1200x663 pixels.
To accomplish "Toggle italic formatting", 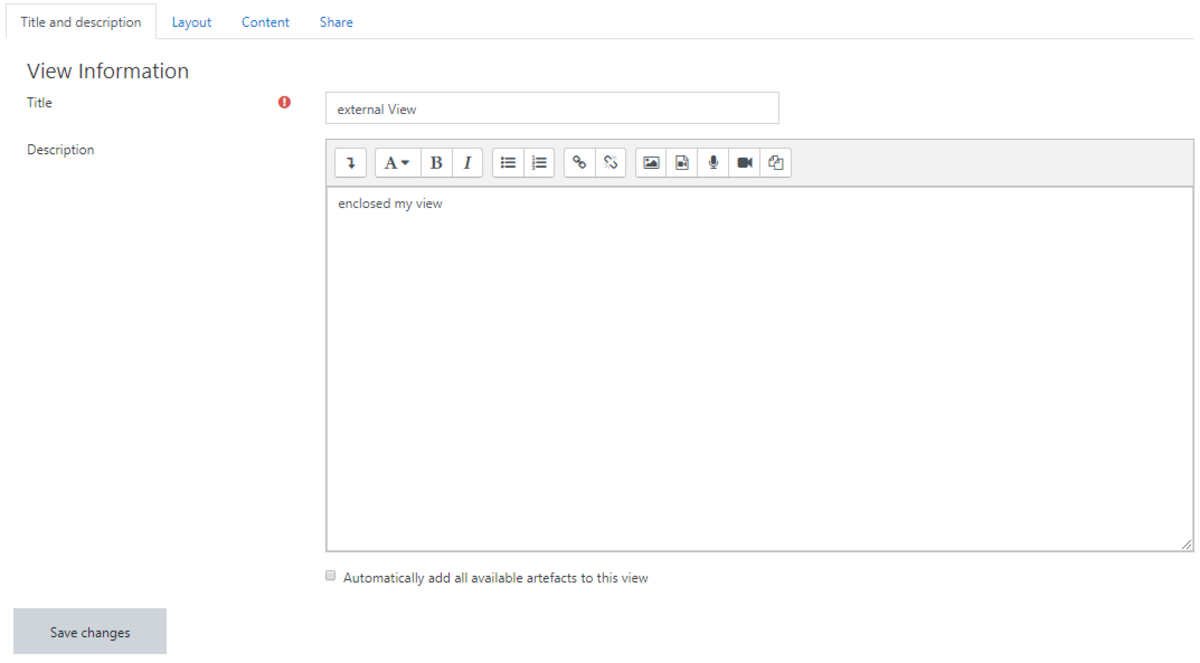I will pyautogui.click(x=467, y=163).
